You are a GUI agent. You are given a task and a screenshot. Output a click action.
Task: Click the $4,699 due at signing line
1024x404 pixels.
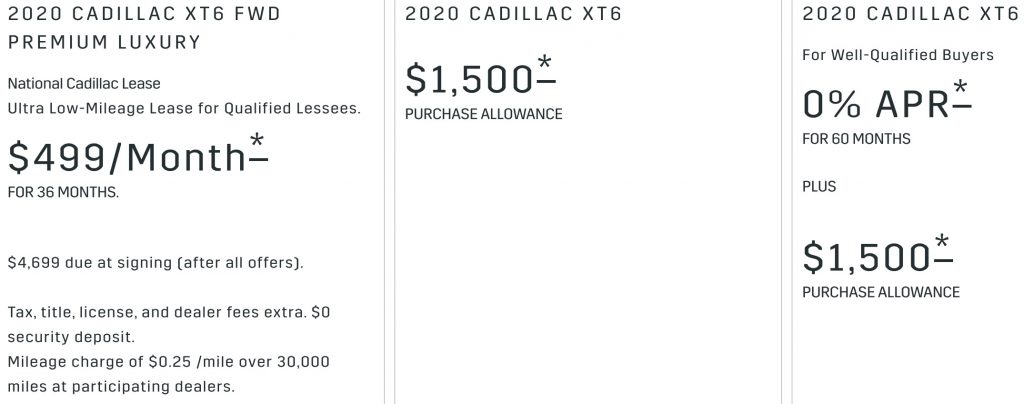(x=155, y=263)
